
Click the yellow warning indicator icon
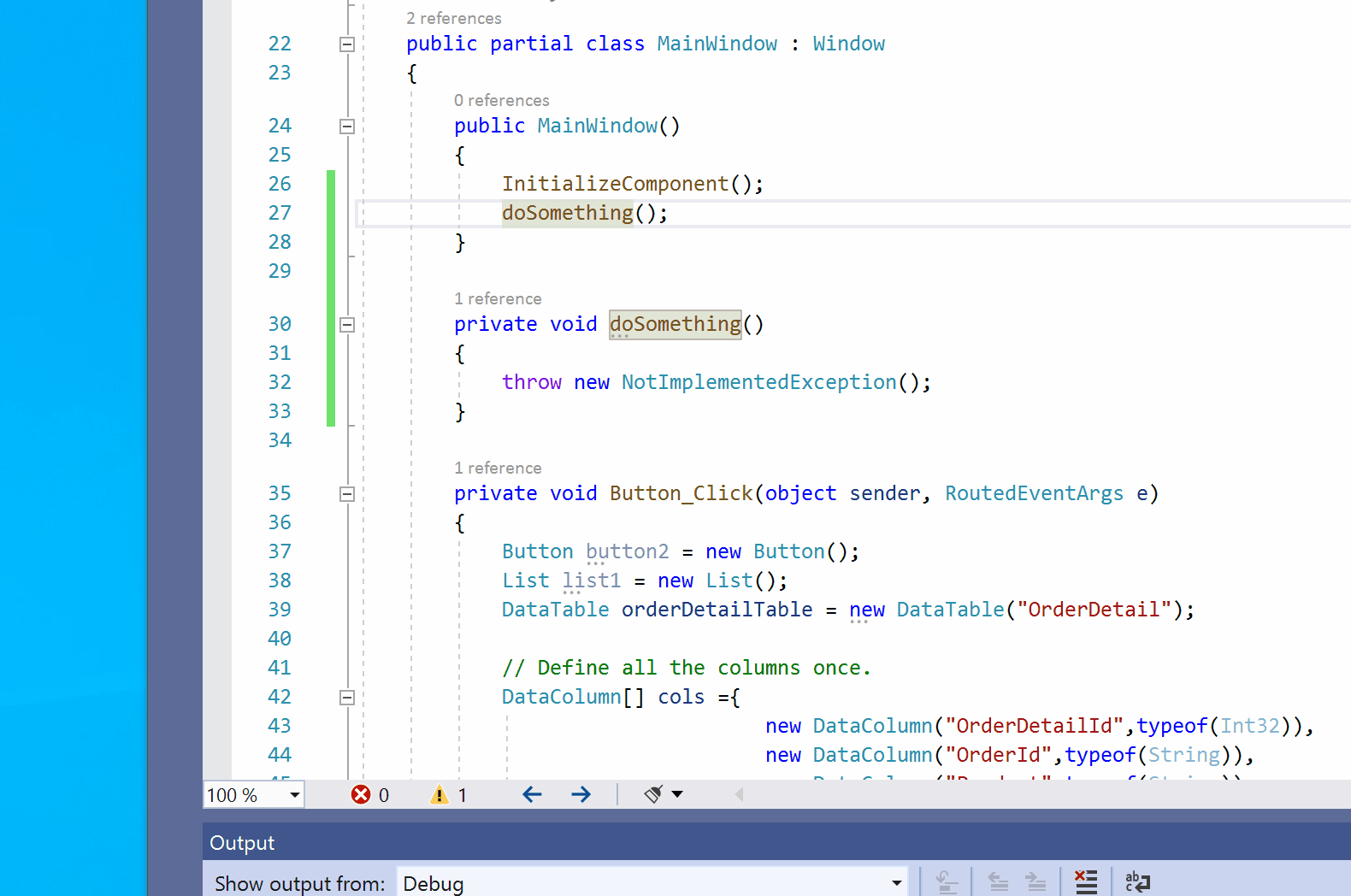[440, 795]
